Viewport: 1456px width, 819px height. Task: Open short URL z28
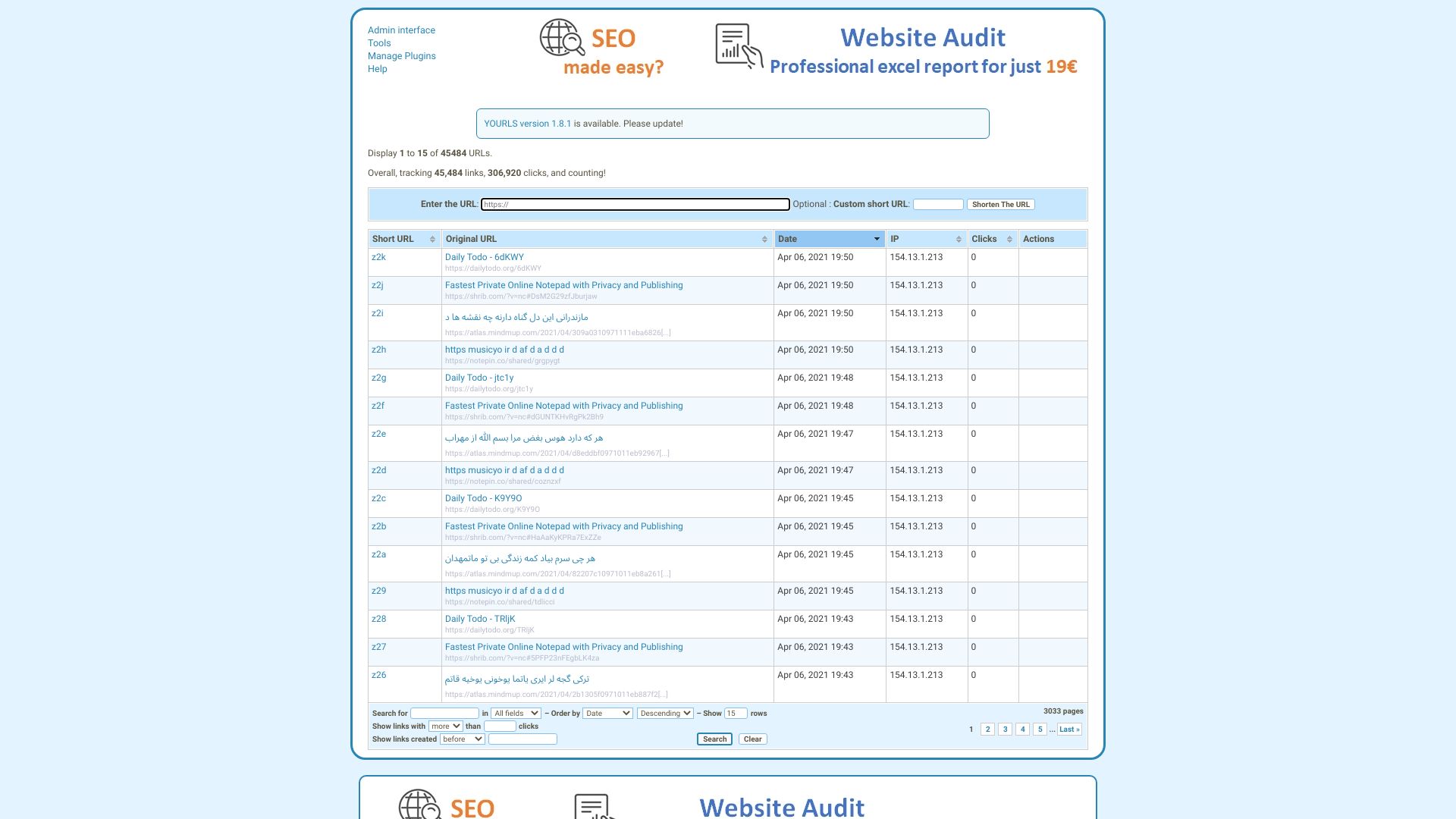pyautogui.click(x=378, y=620)
